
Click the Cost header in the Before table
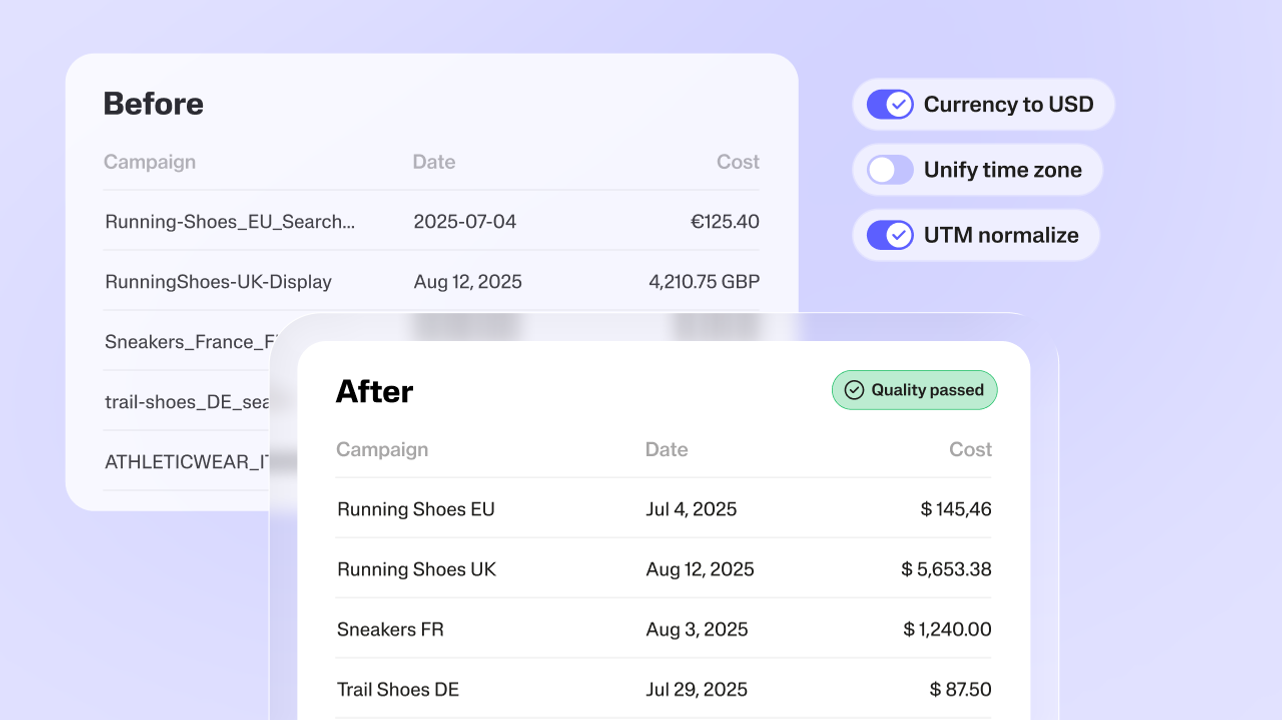click(737, 162)
